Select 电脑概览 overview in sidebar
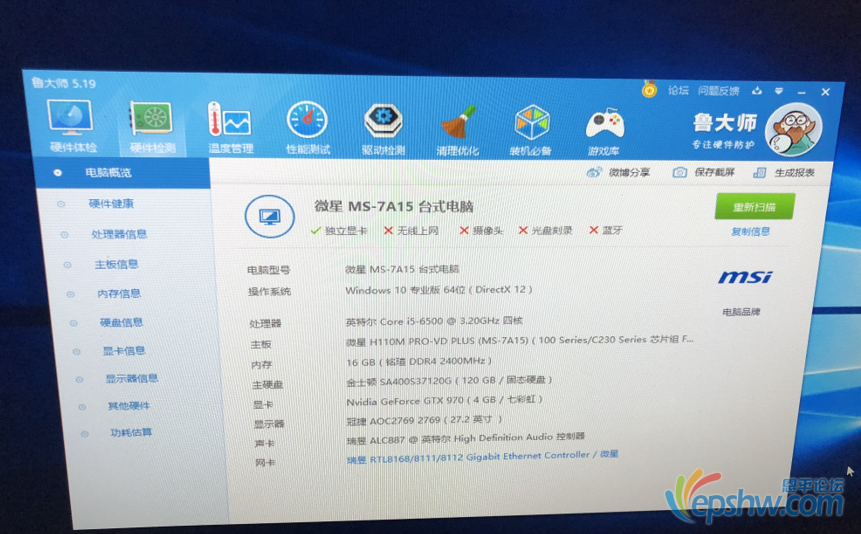Image resolution: width=861 pixels, height=534 pixels. [x=122, y=173]
